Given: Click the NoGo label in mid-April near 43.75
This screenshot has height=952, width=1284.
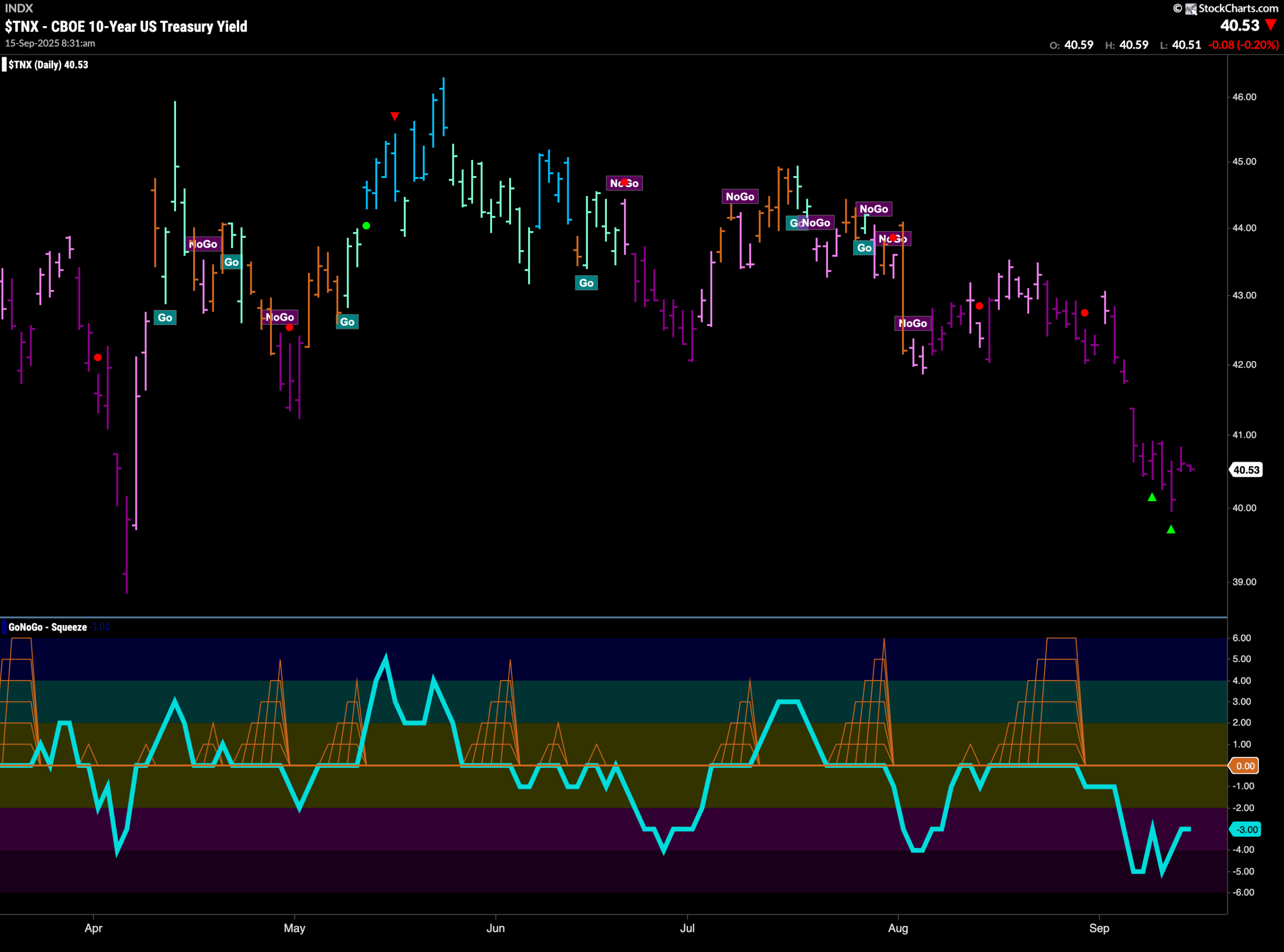Looking at the screenshot, I should (203, 244).
